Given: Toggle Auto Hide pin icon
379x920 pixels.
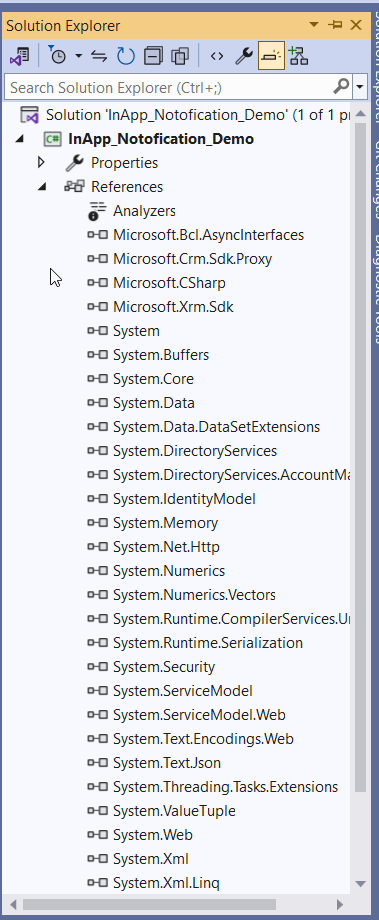Looking at the screenshot, I should 335,25.
